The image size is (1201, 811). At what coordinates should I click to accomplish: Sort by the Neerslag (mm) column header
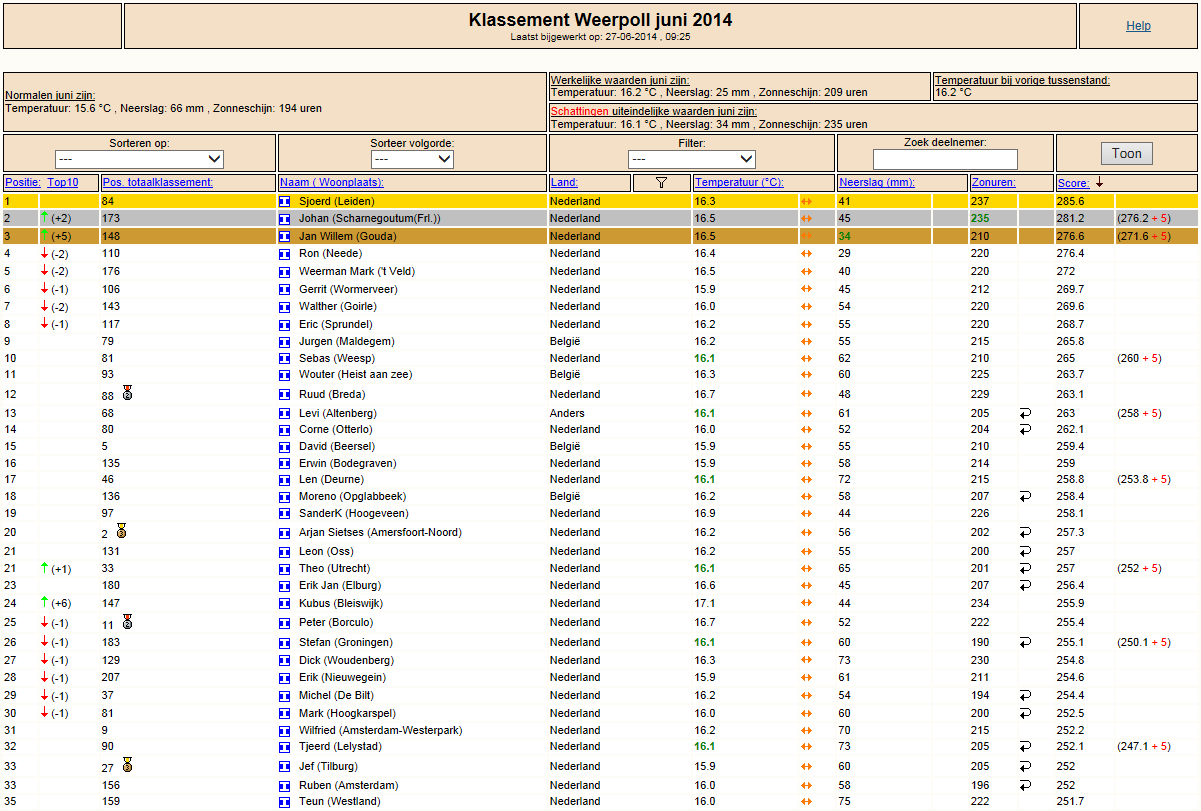point(876,183)
